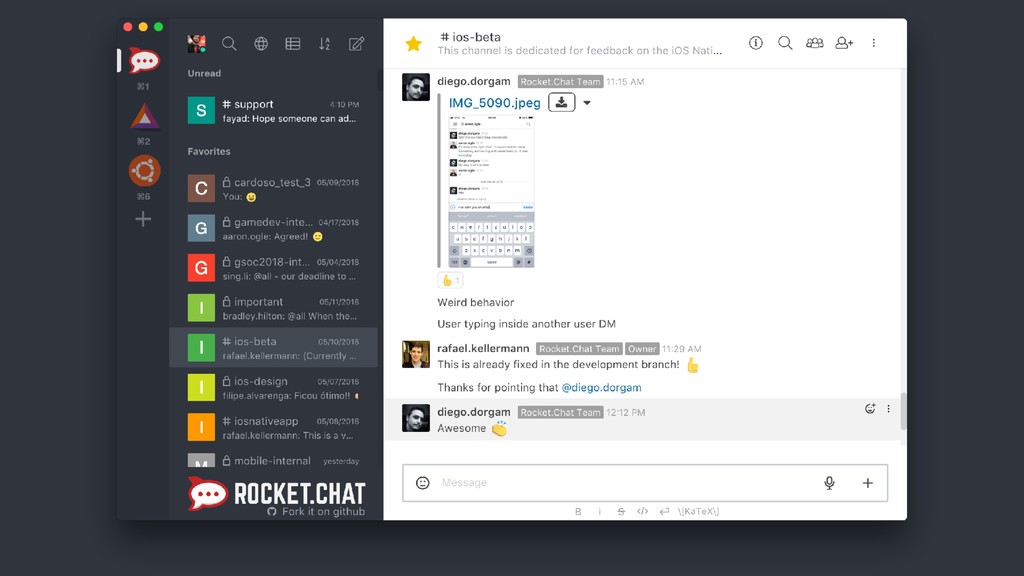Screen dimensions: 1024x576
Task: Click rafael.kellermann username
Action: 483,348
